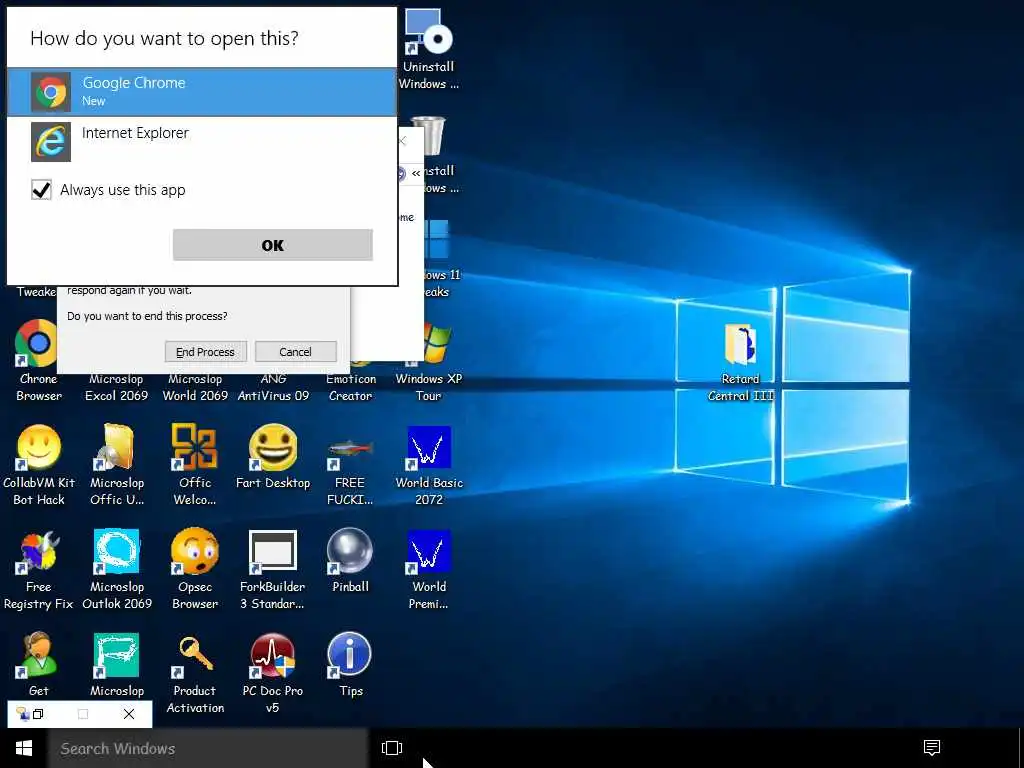Confirm with the OK button
Viewport: 1024px width, 768px height.
click(x=272, y=245)
